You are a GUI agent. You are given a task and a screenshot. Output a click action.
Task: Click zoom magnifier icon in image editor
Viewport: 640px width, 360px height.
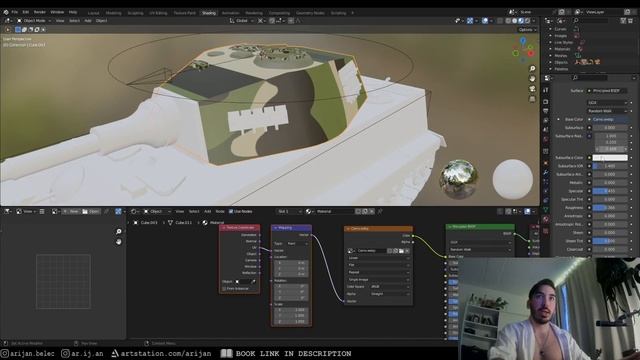[118, 231]
